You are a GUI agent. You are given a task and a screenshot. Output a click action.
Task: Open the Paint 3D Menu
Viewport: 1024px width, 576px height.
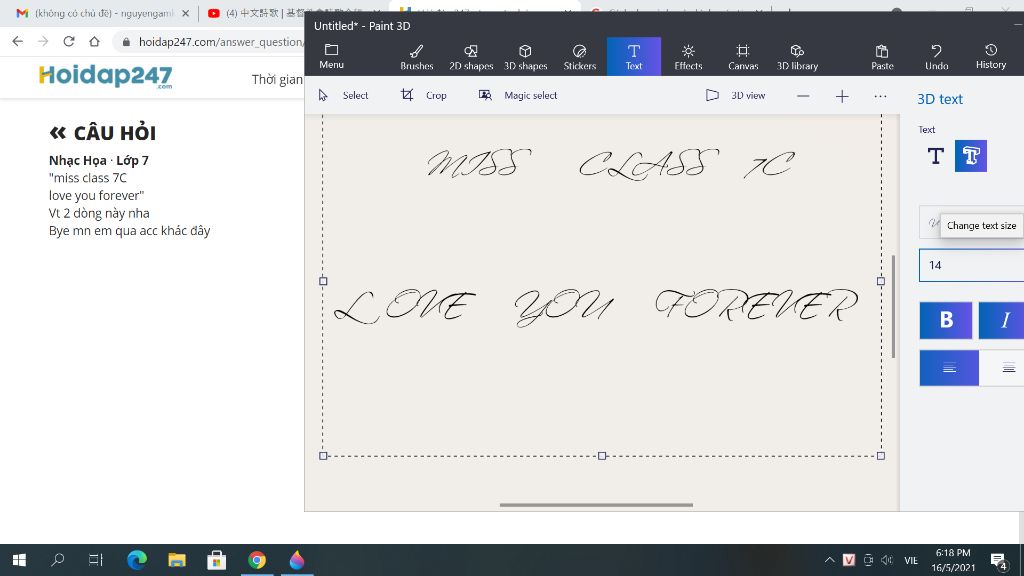[x=331, y=57]
